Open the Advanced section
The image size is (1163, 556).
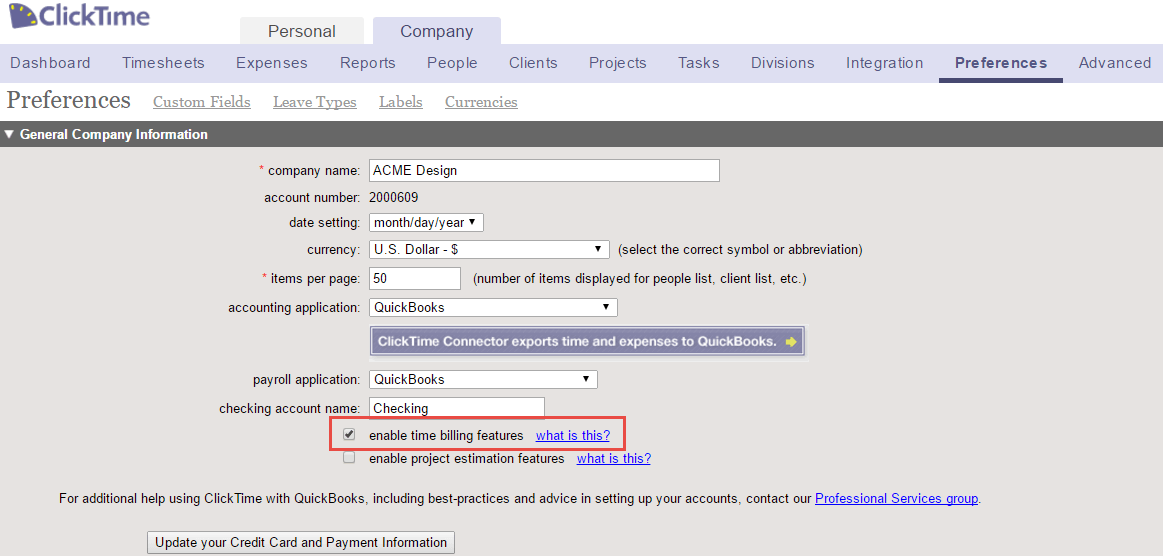(1115, 63)
